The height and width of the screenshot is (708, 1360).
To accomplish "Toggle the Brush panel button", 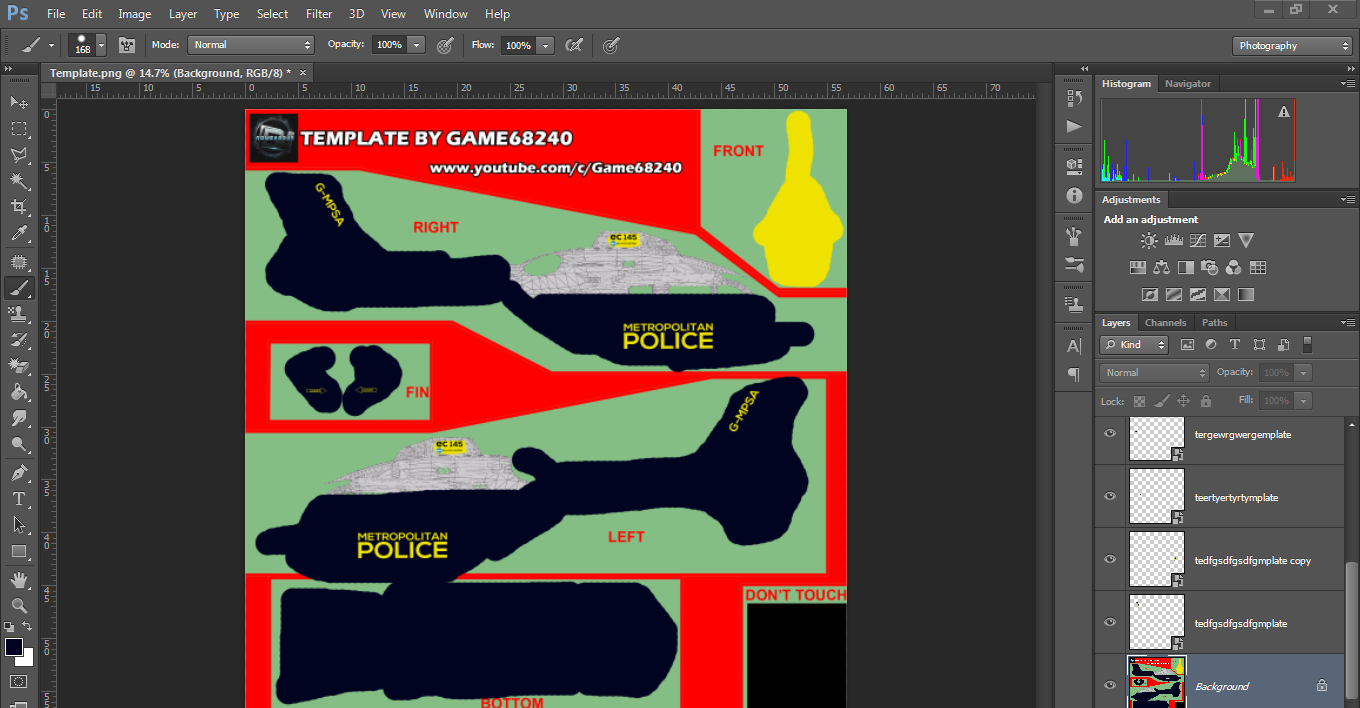I will tap(128, 45).
